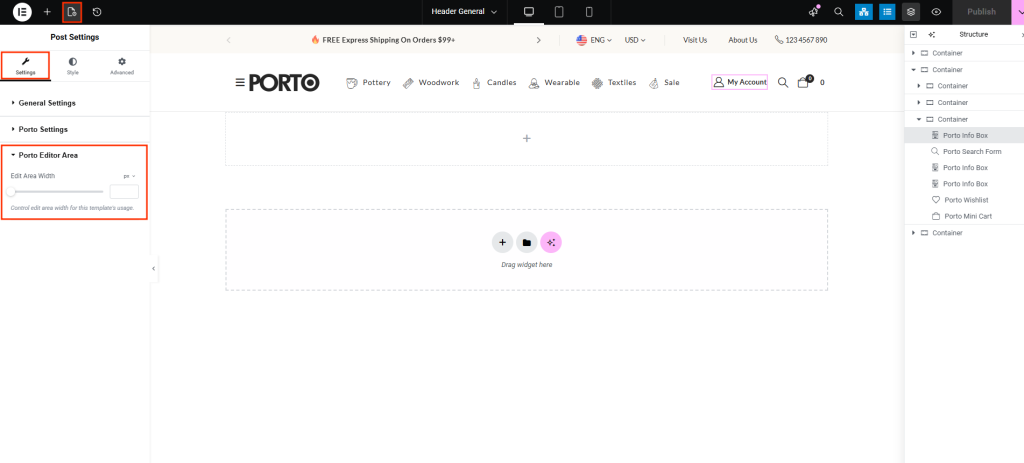This screenshot has height=463, width=1024.
Task: Open the Header General document dropdown
Action: (464, 12)
